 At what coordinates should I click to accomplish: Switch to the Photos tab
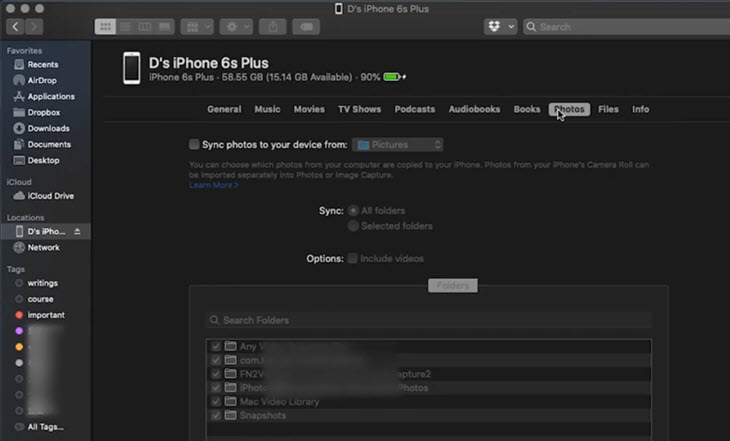point(569,109)
